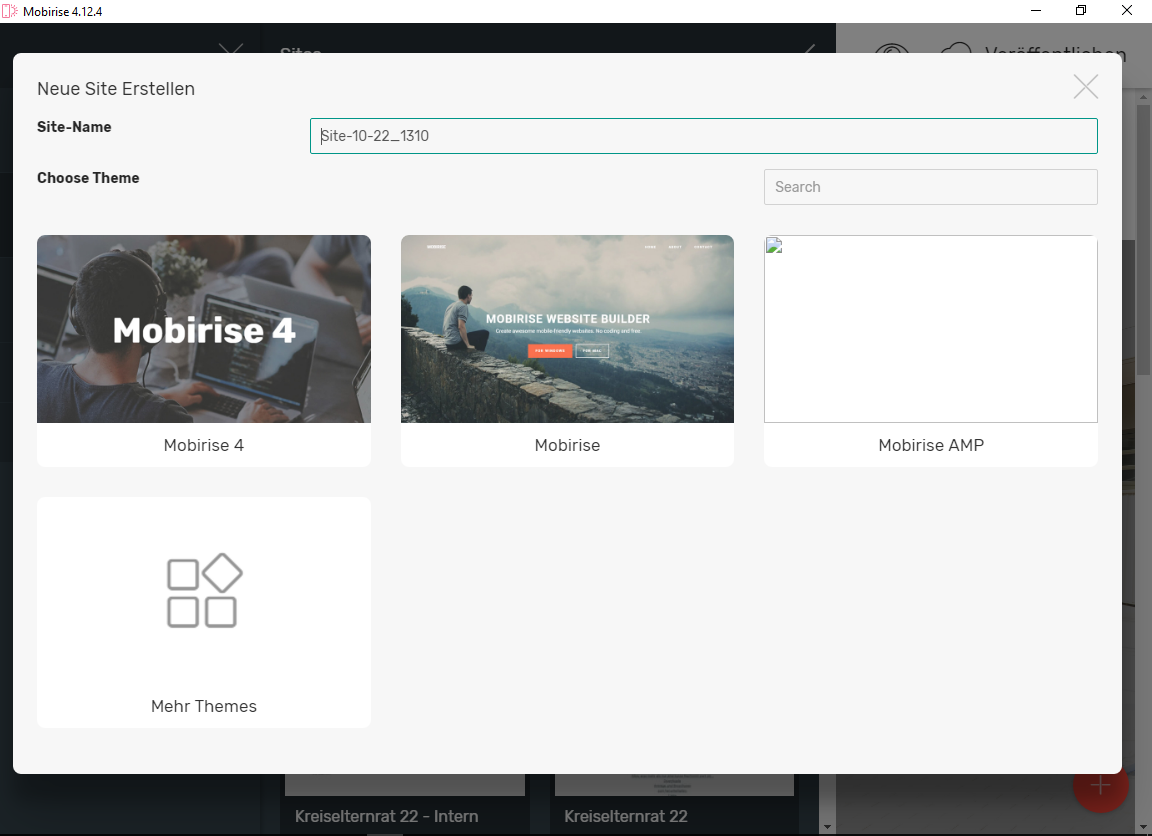Click the Mobirise AMP theme label
This screenshot has height=836, width=1152.
point(930,446)
